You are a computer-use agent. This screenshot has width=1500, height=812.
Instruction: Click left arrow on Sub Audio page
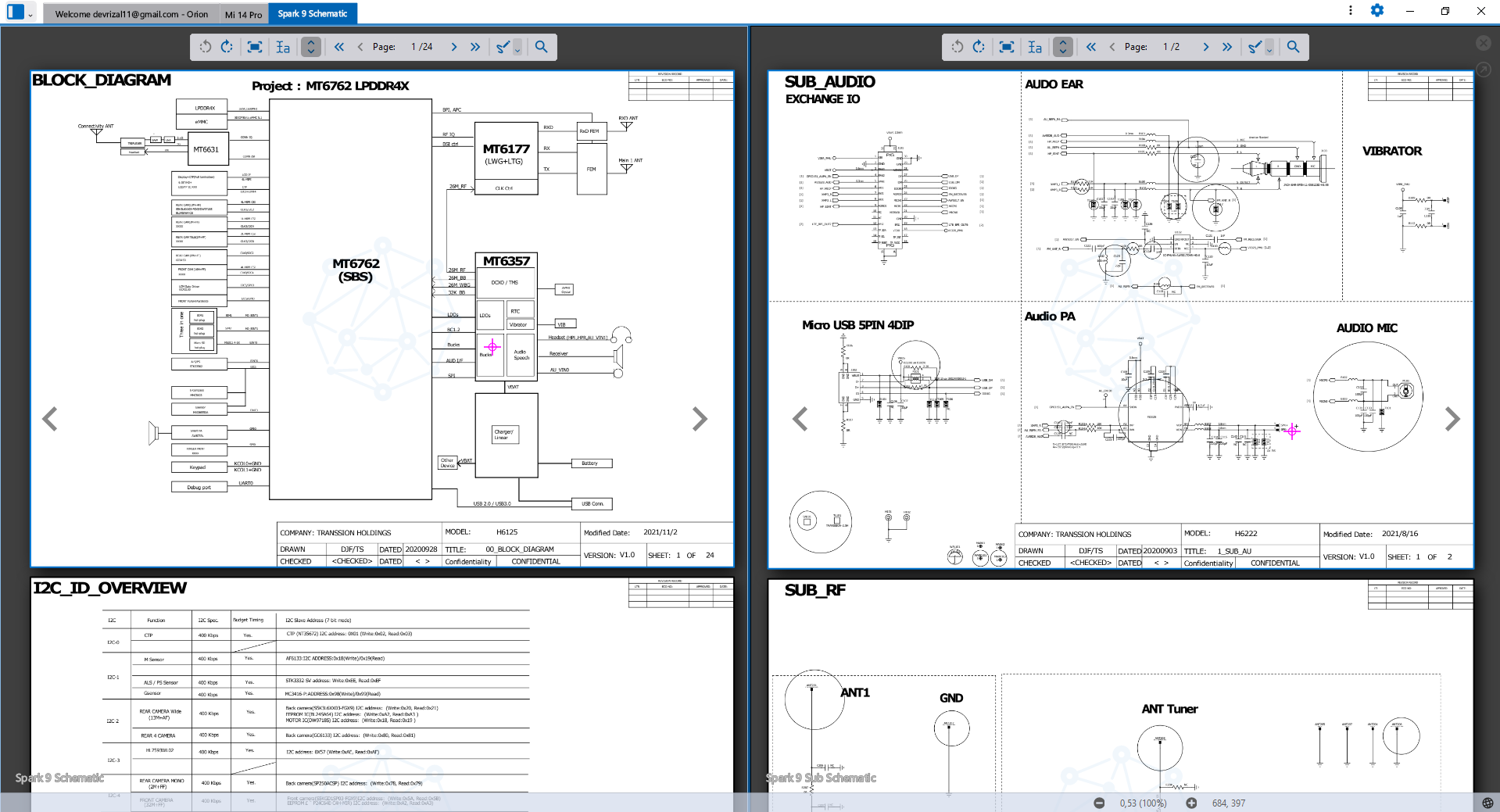click(800, 419)
